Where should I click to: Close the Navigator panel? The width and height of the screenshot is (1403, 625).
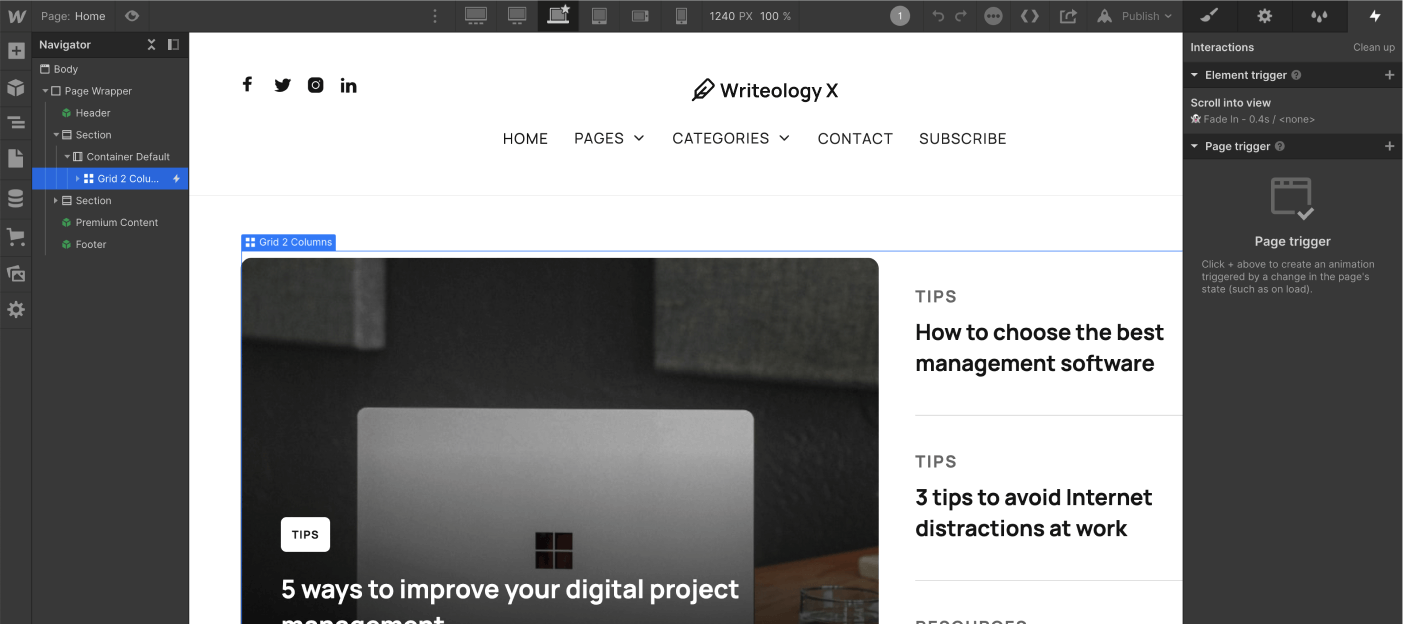coord(152,45)
